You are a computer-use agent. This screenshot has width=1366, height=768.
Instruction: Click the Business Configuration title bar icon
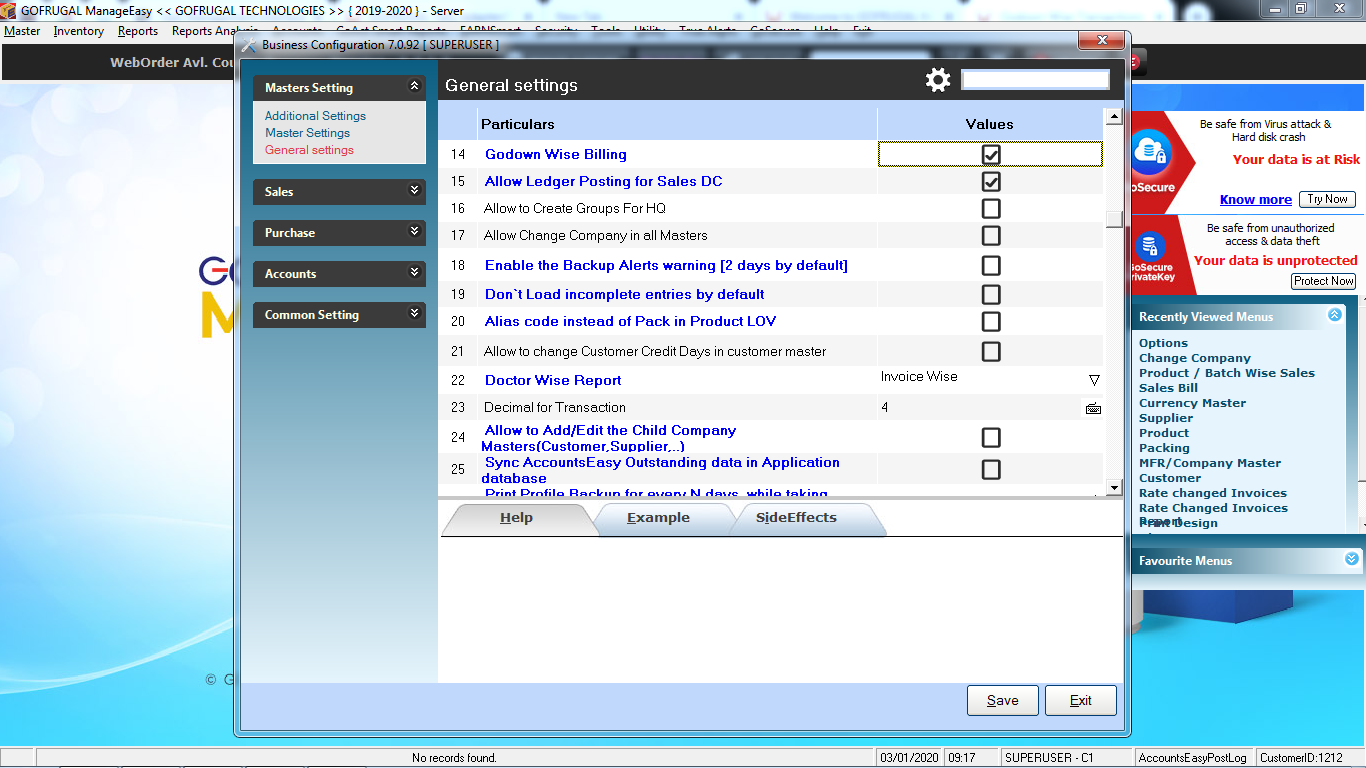[249, 45]
